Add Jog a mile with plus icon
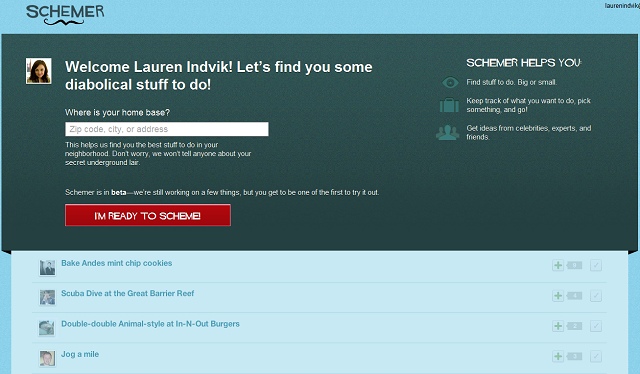This screenshot has height=374, width=640. [x=558, y=356]
